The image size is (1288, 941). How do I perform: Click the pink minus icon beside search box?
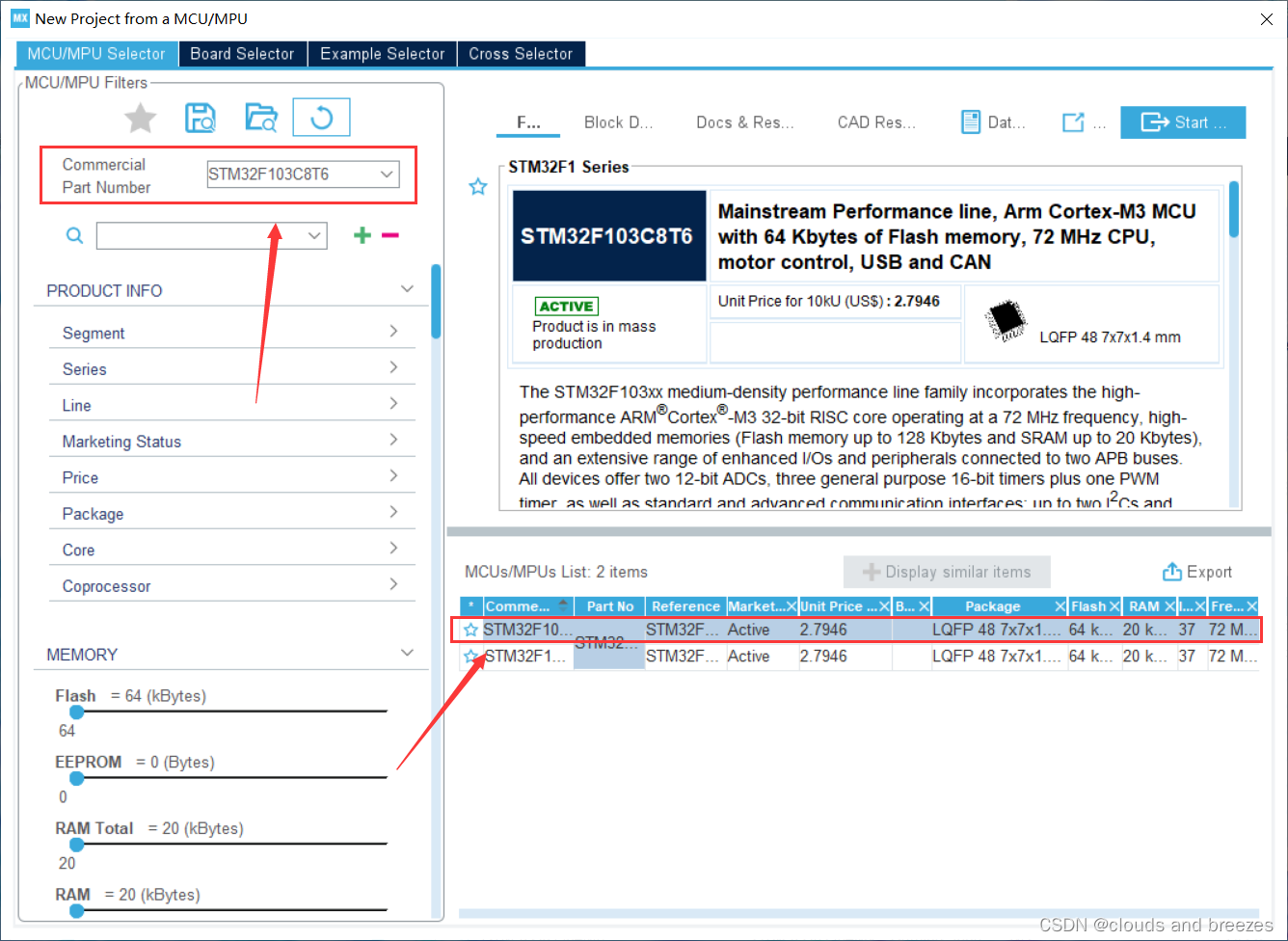tap(390, 235)
